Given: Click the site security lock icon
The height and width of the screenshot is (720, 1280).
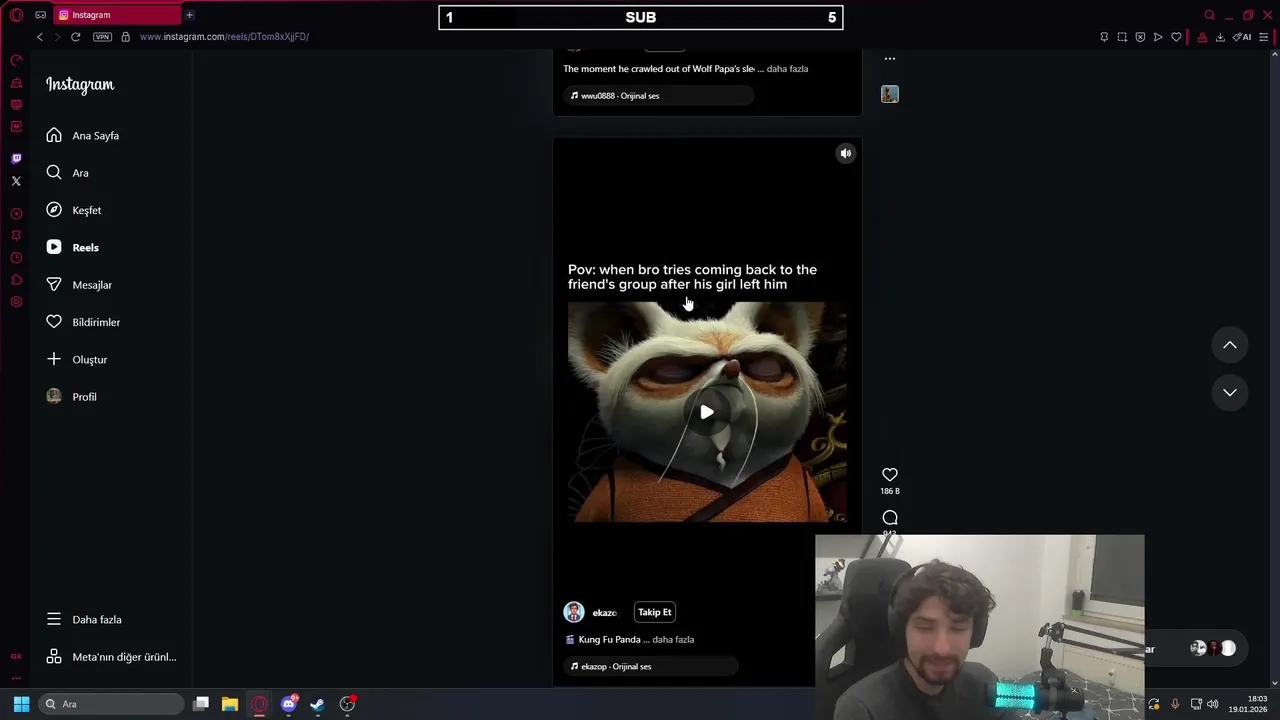Looking at the screenshot, I should coord(125,37).
